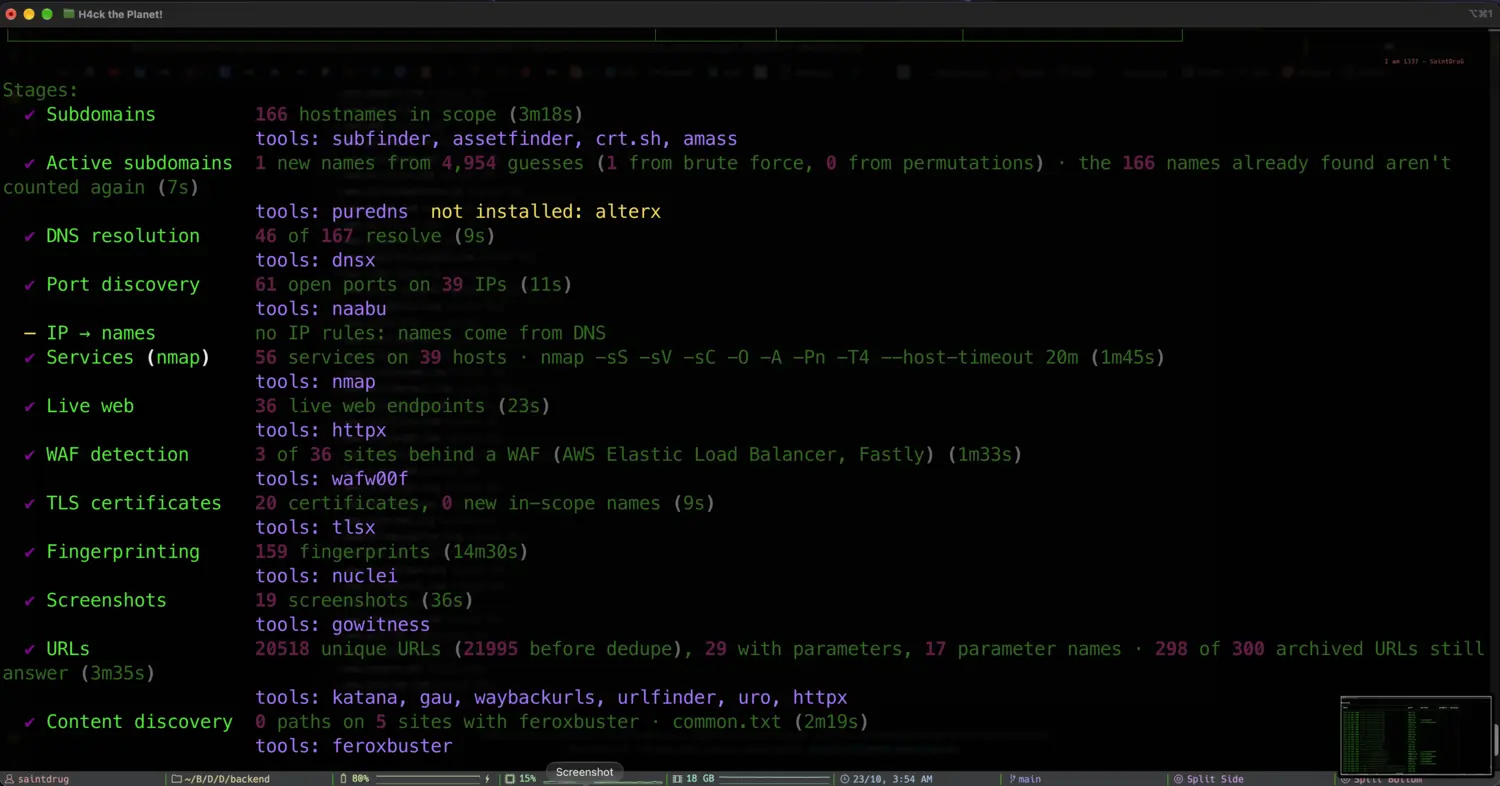
Task: Click the tab shortcut indicator ⌥⌘1
Action: click(1480, 14)
